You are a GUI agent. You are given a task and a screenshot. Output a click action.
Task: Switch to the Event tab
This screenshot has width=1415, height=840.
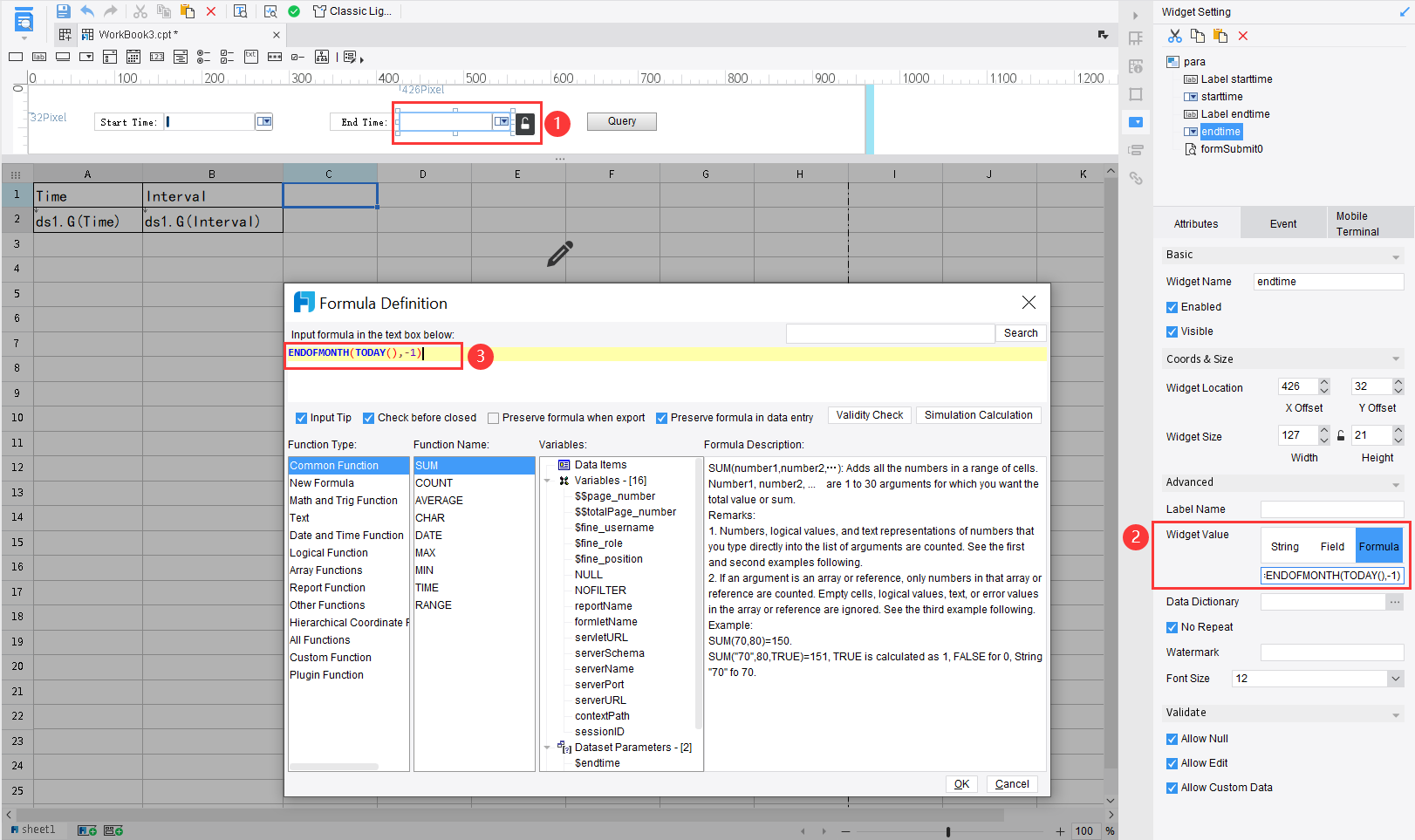1282,222
